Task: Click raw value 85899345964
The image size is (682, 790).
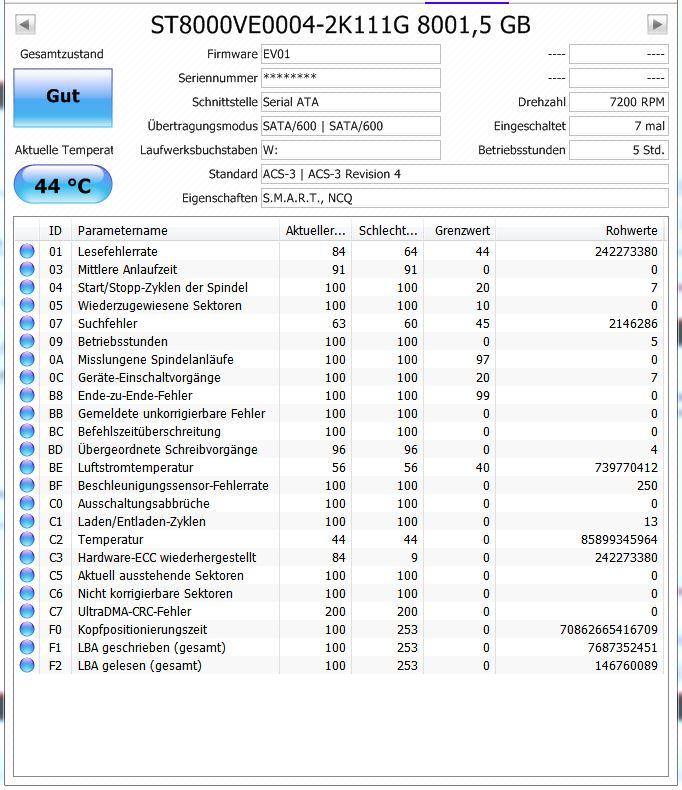Action: point(619,540)
